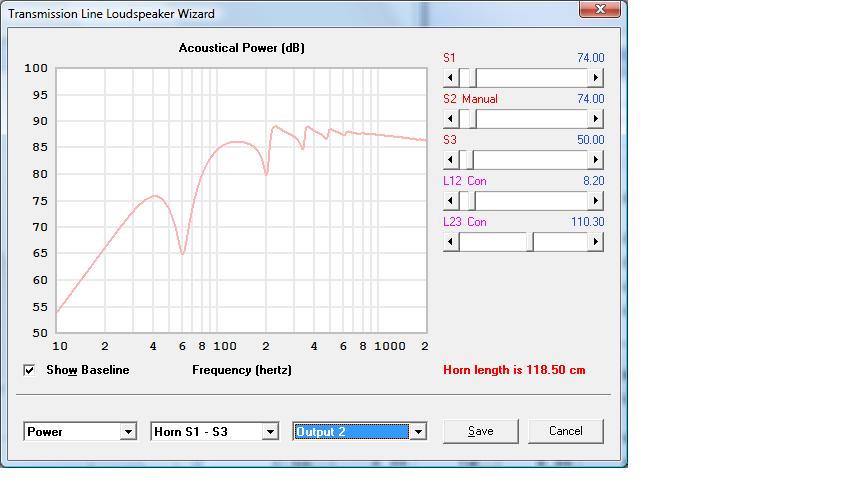Image resolution: width=866 pixels, height=490 pixels.
Task: Toggle the Show Baseline checkbox
Action: click(29, 370)
